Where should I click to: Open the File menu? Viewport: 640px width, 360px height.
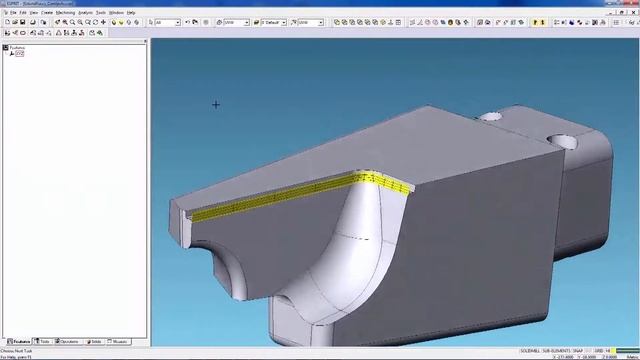(x=13, y=13)
